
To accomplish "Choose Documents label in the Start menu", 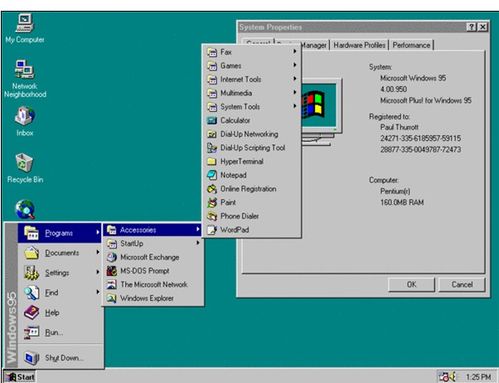I will coord(62,253).
